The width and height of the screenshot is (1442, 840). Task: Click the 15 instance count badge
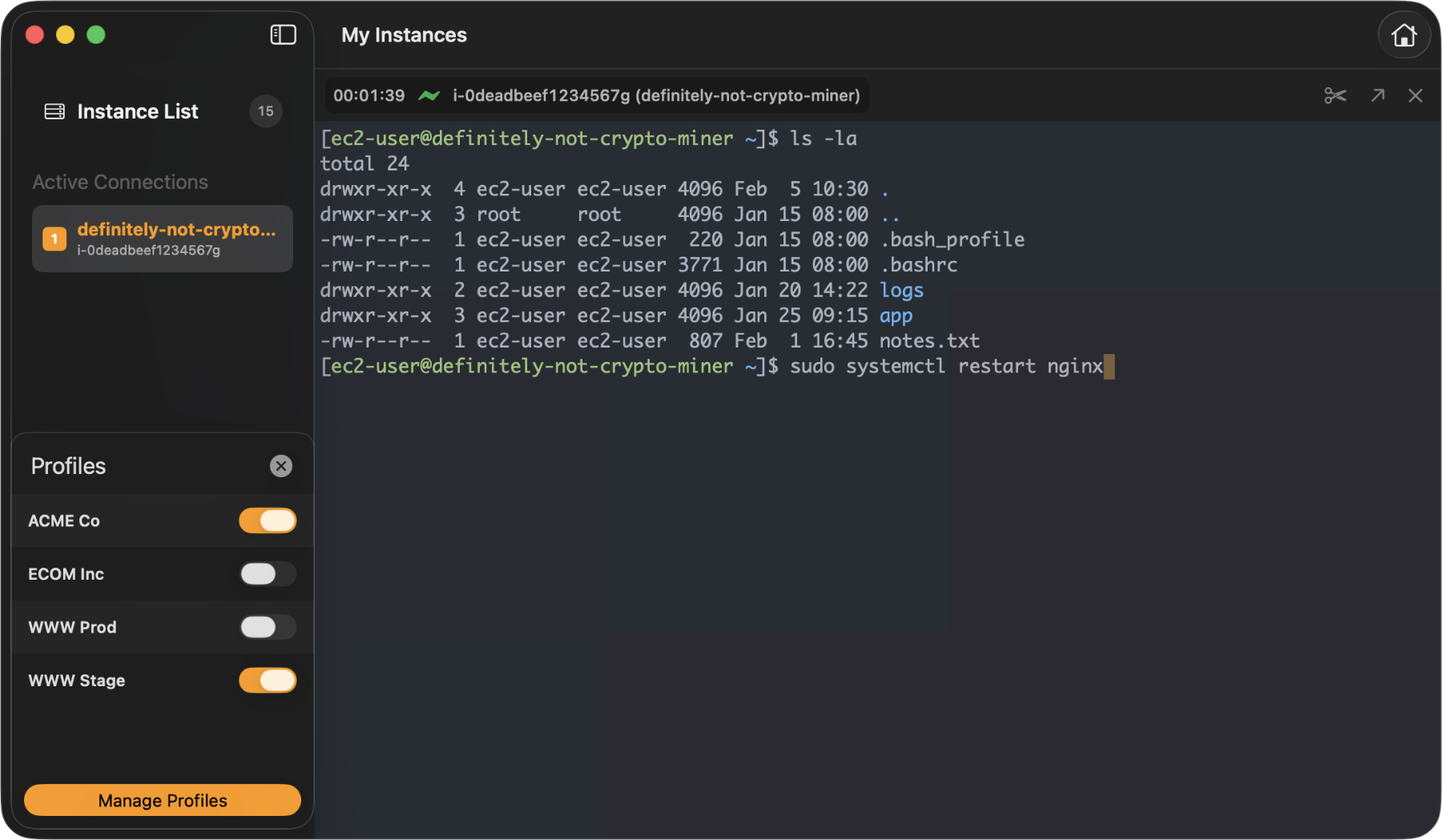pyautogui.click(x=266, y=111)
